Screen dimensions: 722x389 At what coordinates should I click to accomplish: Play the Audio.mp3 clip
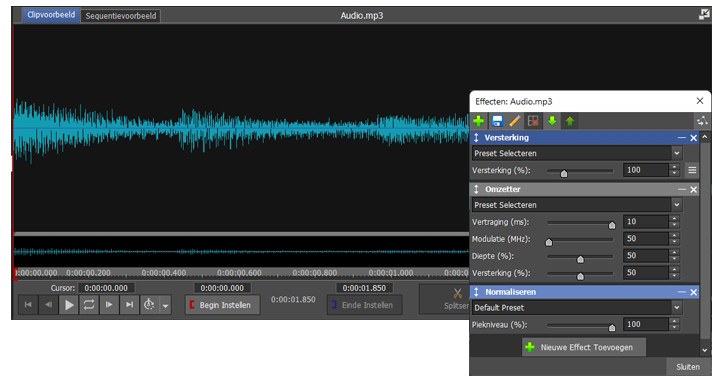[x=69, y=305]
